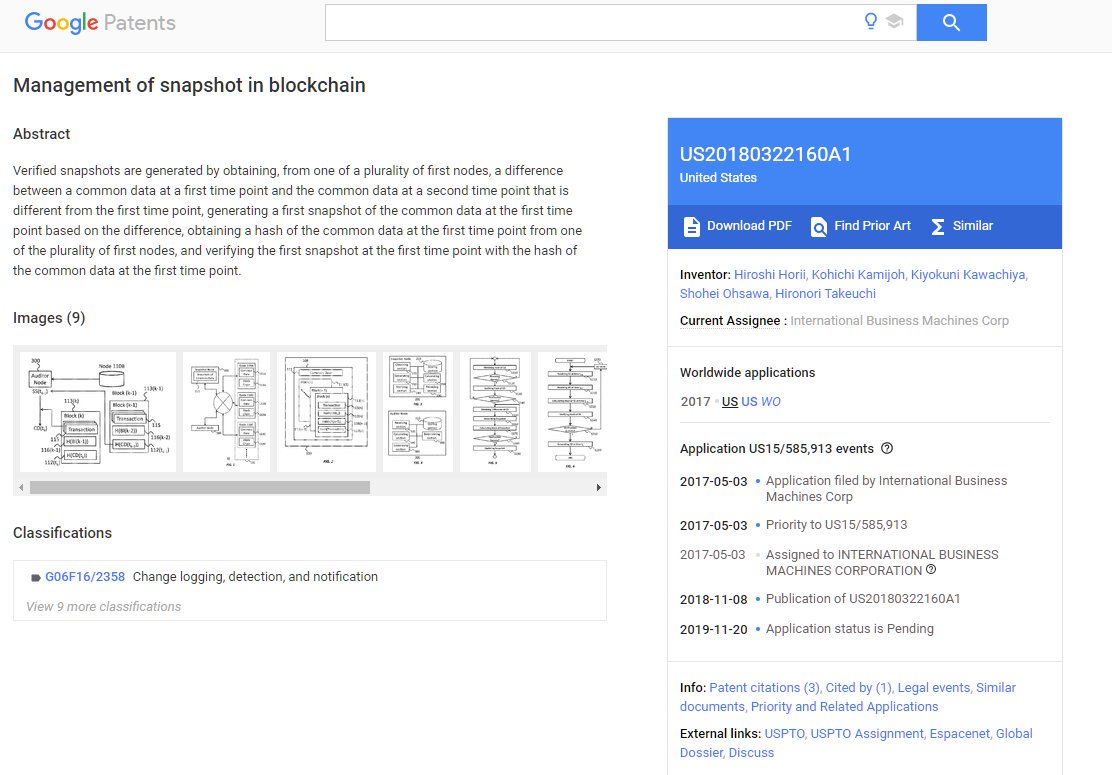This screenshot has width=1112, height=775.
Task: Open inventor Kiyokuni Kawachiya link
Action: pyautogui.click(x=969, y=274)
